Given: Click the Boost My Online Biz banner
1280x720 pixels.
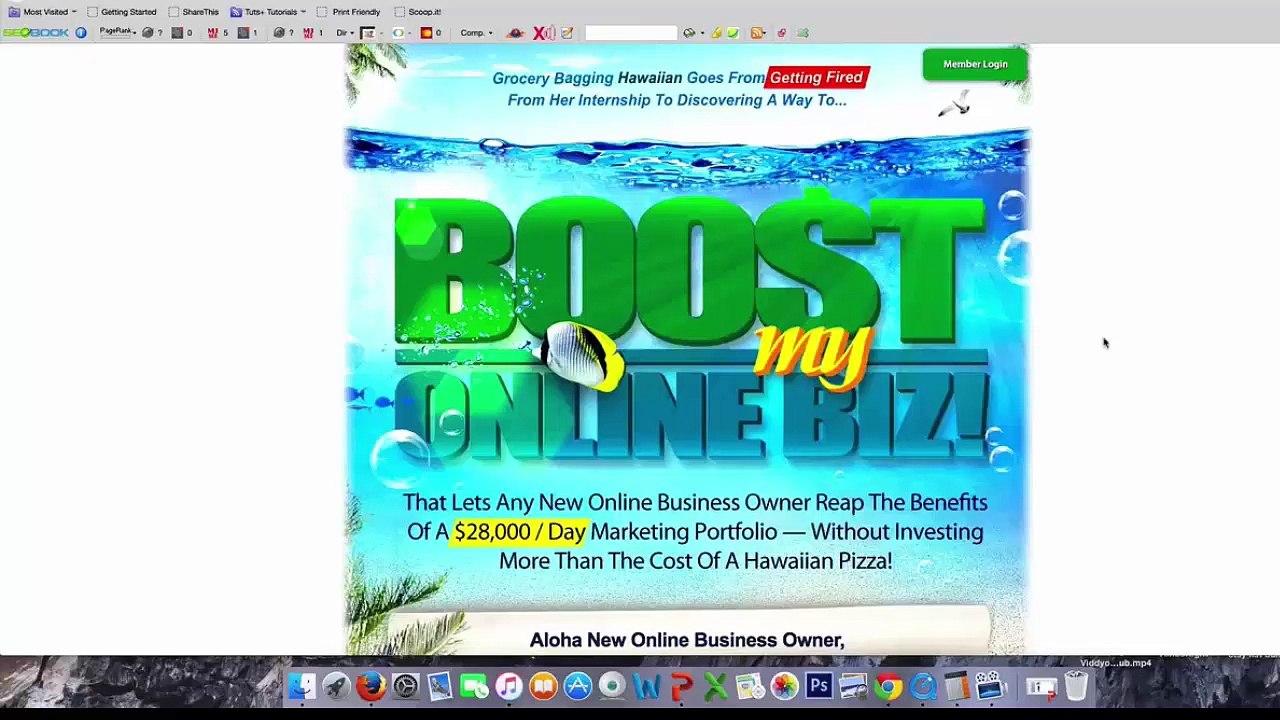Looking at the screenshot, I should pos(690,325).
